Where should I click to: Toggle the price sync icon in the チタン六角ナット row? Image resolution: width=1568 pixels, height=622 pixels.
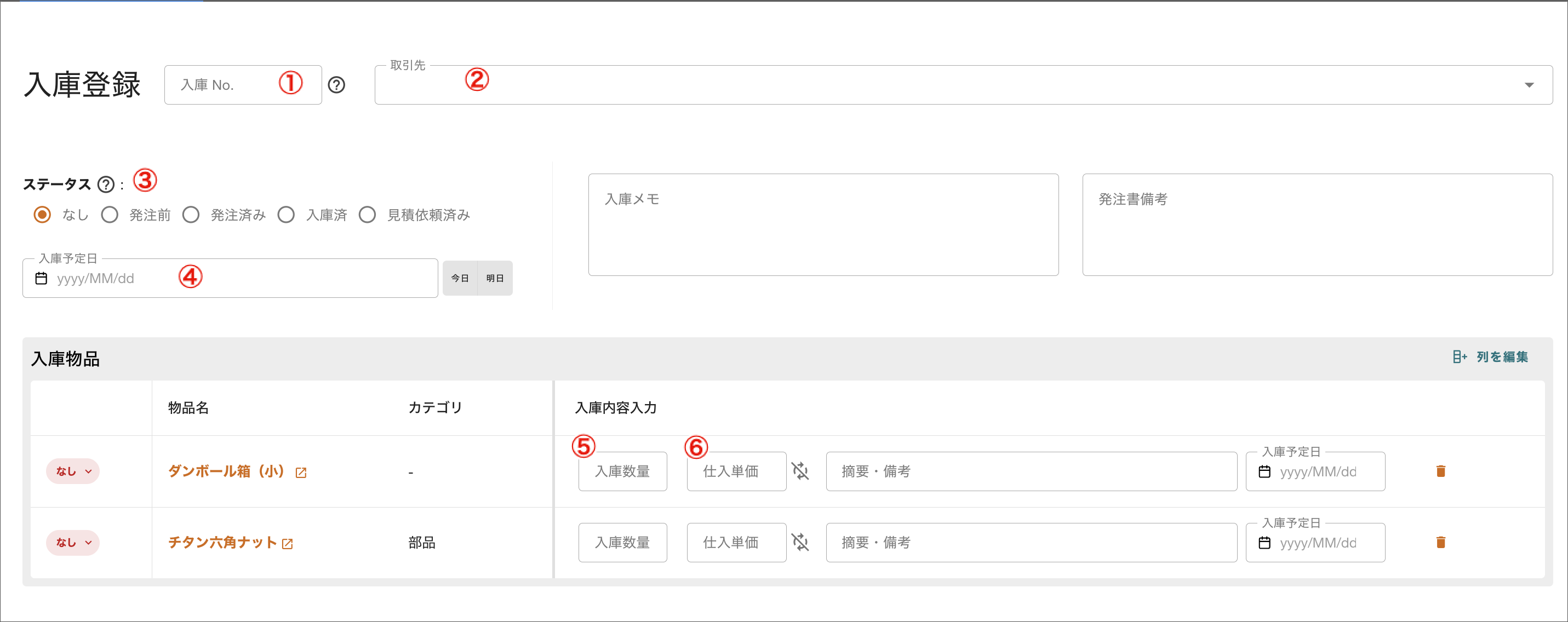(x=800, y=542)
